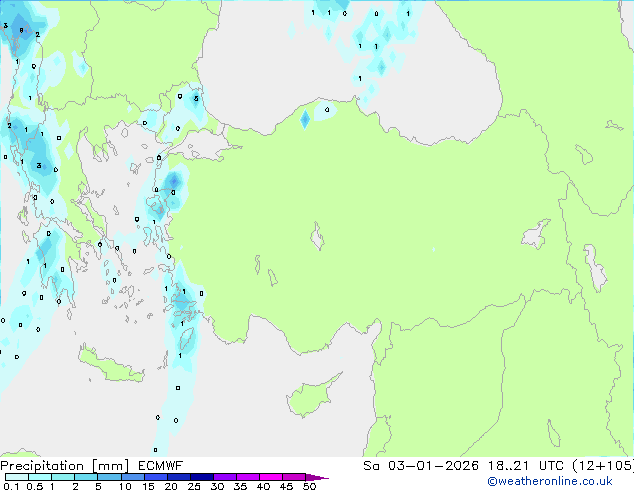Image resolution: width=634 pixels, height=490 pixels.
Task: Click the "50" legend label
Action: click(310, 486)
